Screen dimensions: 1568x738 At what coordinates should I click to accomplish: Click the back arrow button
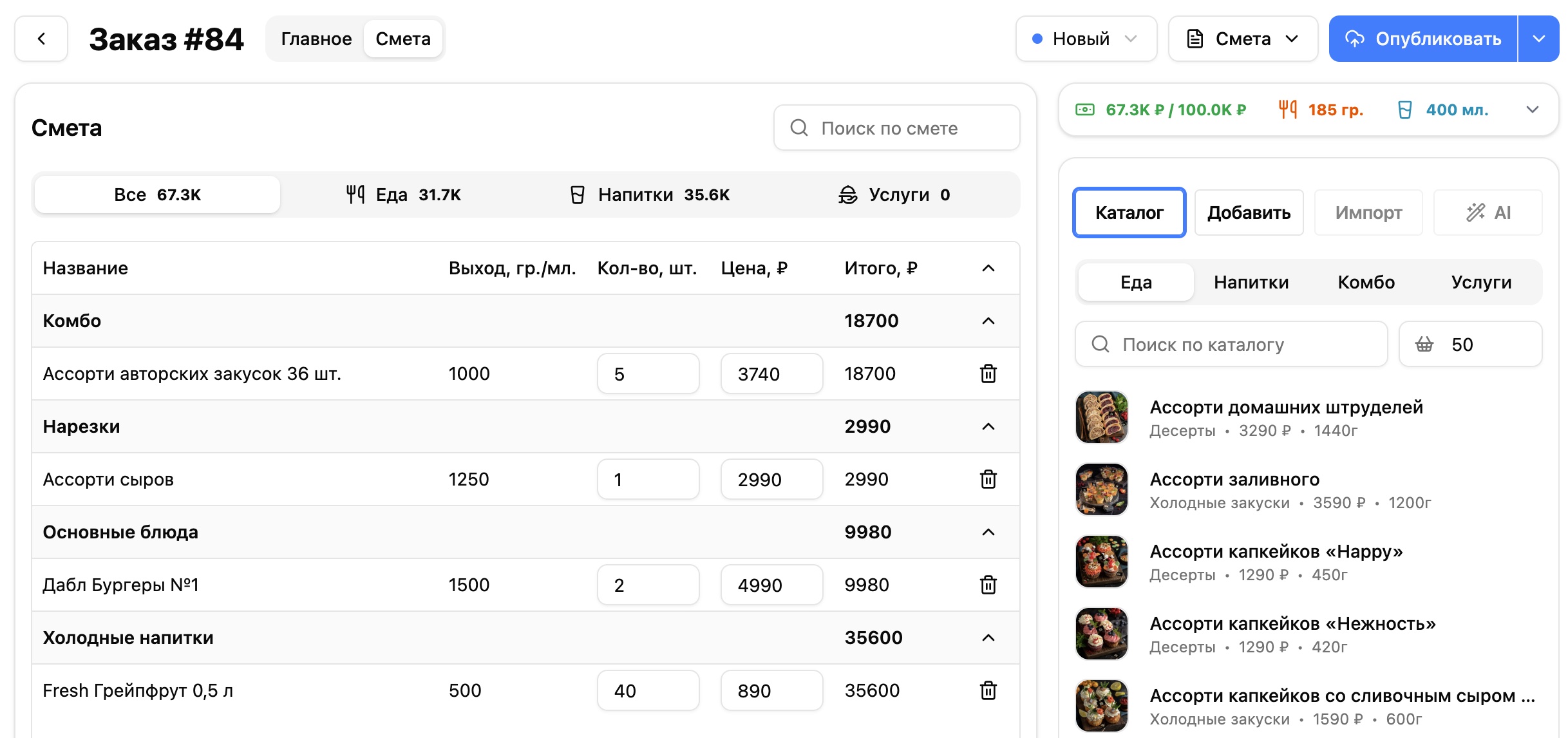click(x=41, y=39)
